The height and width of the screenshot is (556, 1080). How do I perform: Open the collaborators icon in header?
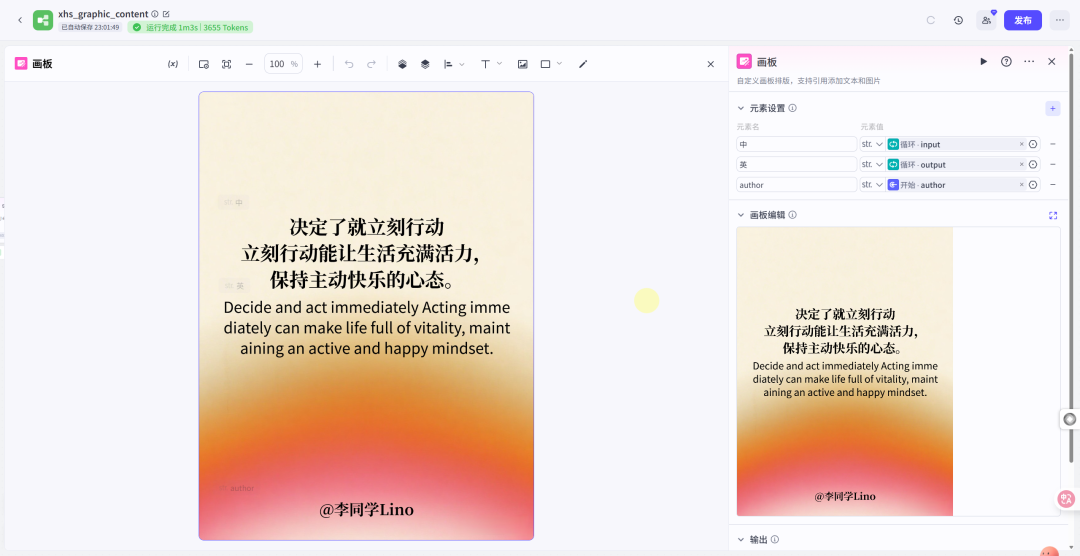[x=986, y=20]
